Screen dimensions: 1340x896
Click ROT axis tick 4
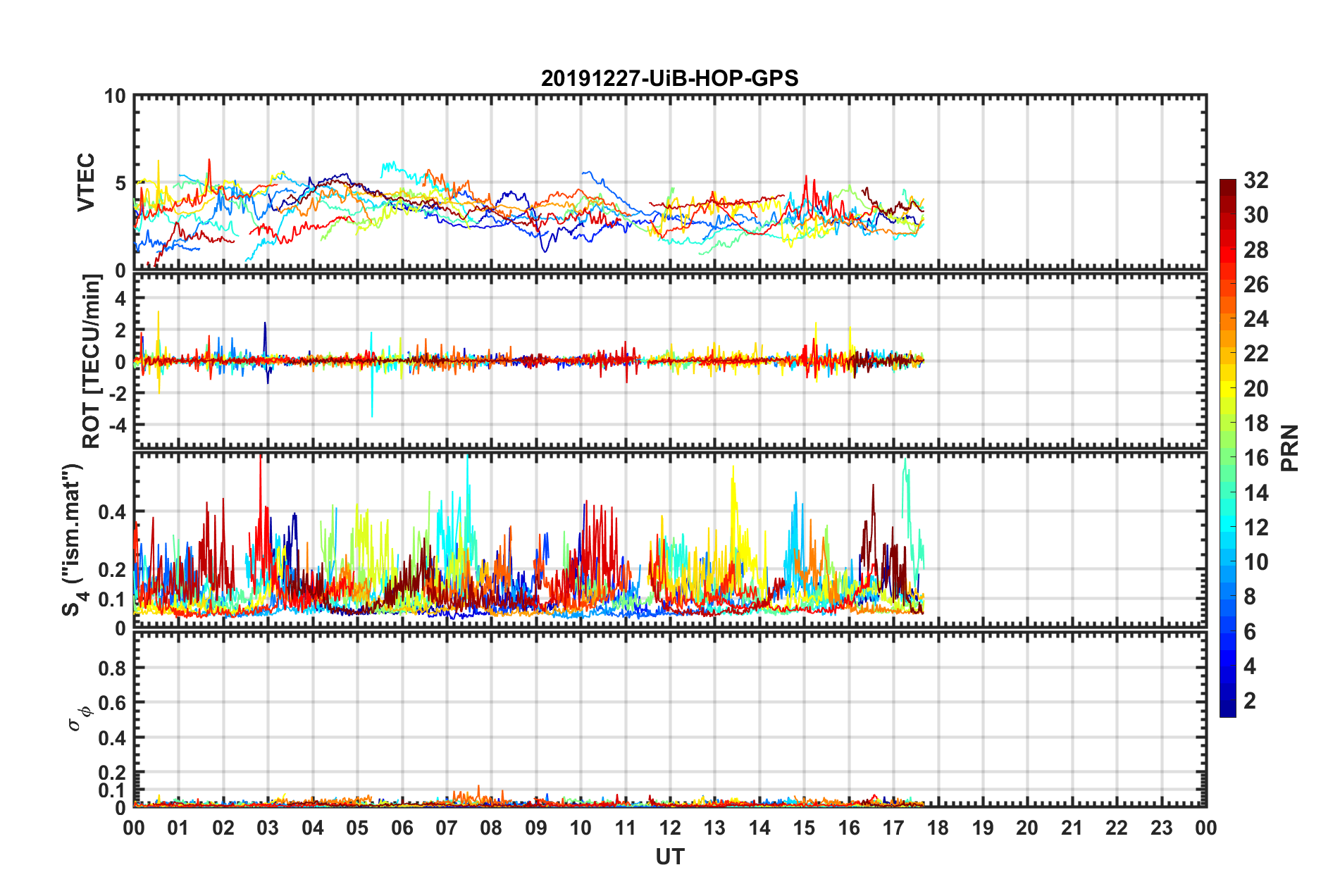120,299
